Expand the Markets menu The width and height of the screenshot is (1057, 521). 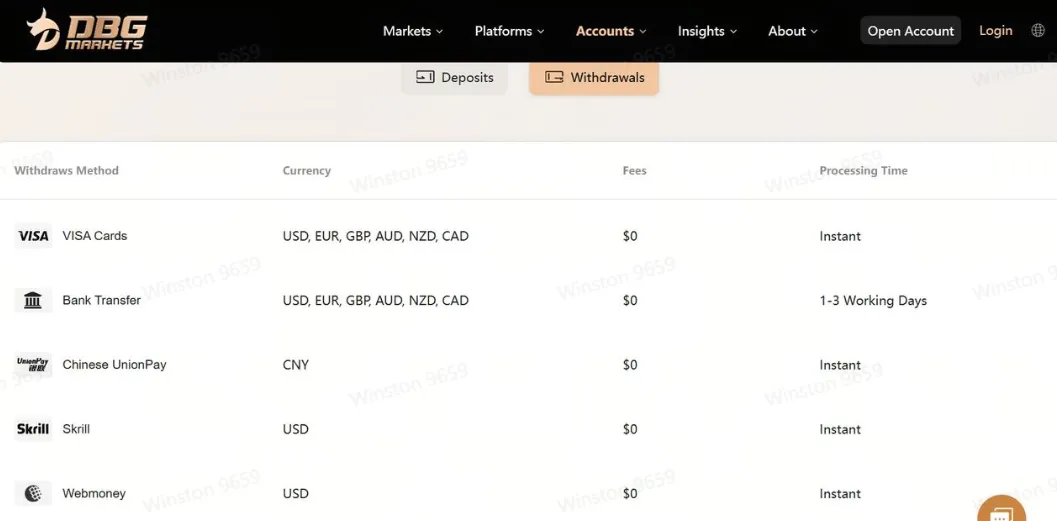tap(413, 31)
